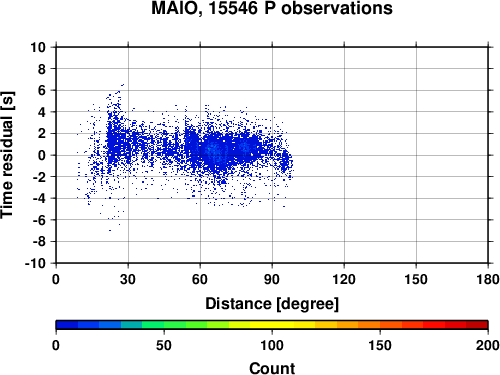Click the small data cluster near 95 degrees
Viewport: 500px width, 375px height.
285,161
